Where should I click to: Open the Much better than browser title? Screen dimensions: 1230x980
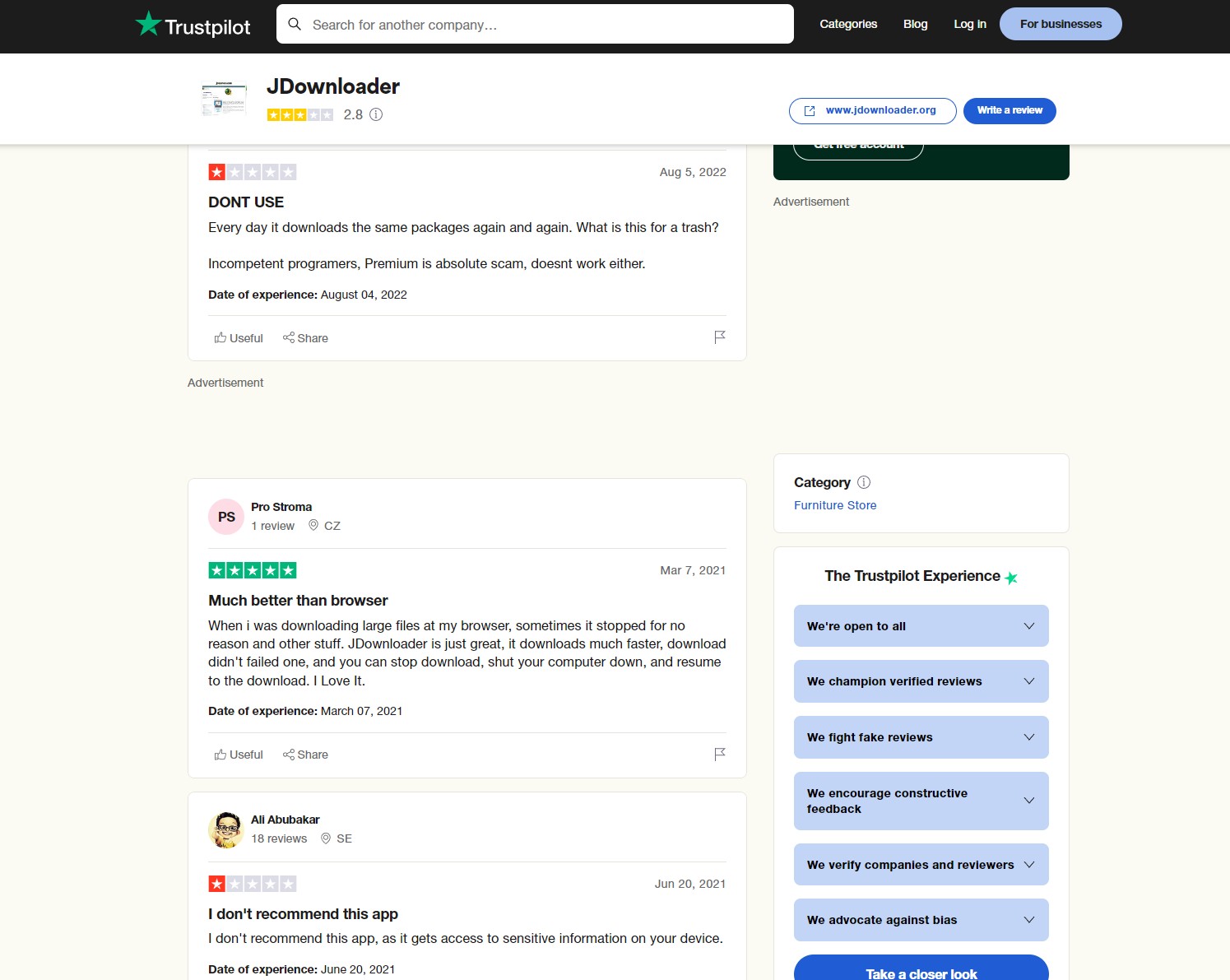coord(298,601)
